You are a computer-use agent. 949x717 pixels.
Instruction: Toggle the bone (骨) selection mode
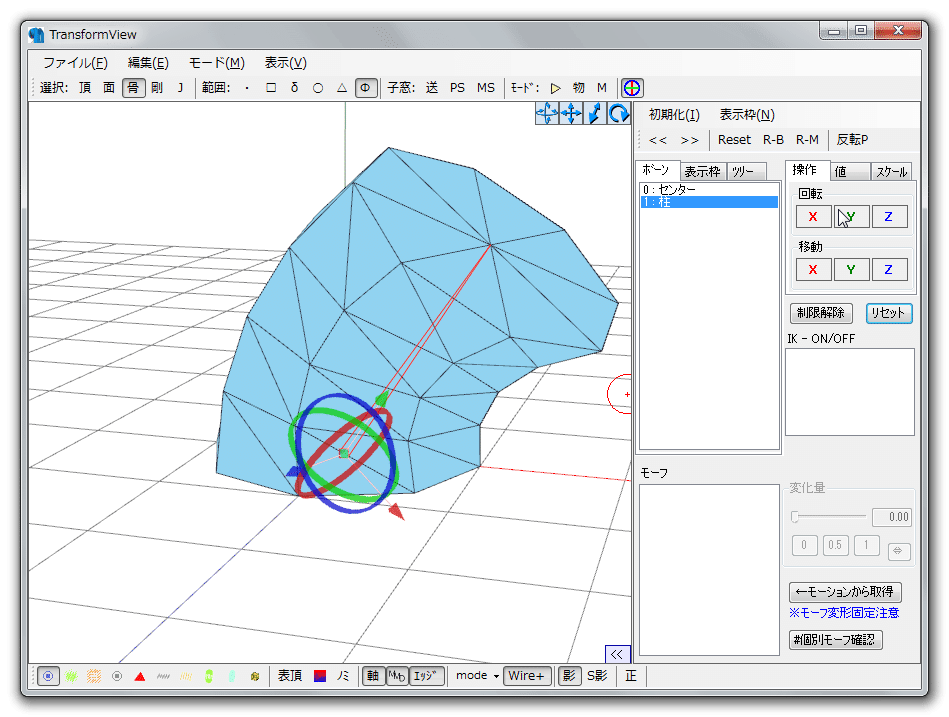[x=133, y=88]
